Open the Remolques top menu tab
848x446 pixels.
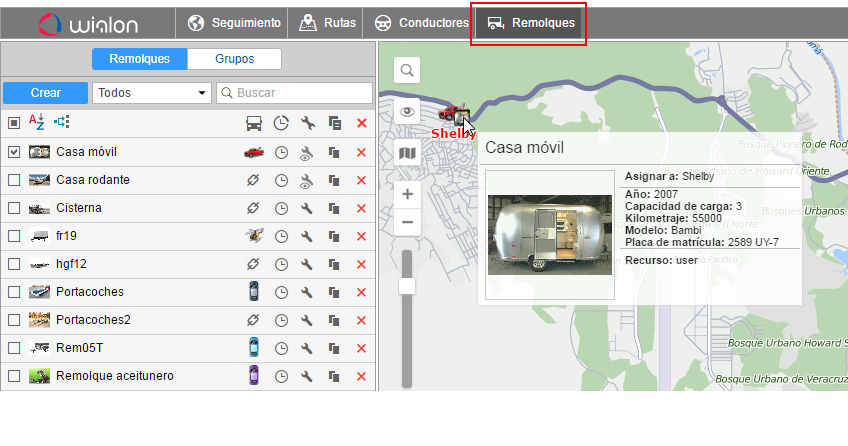pyautogui.click(x=530, y=22)
